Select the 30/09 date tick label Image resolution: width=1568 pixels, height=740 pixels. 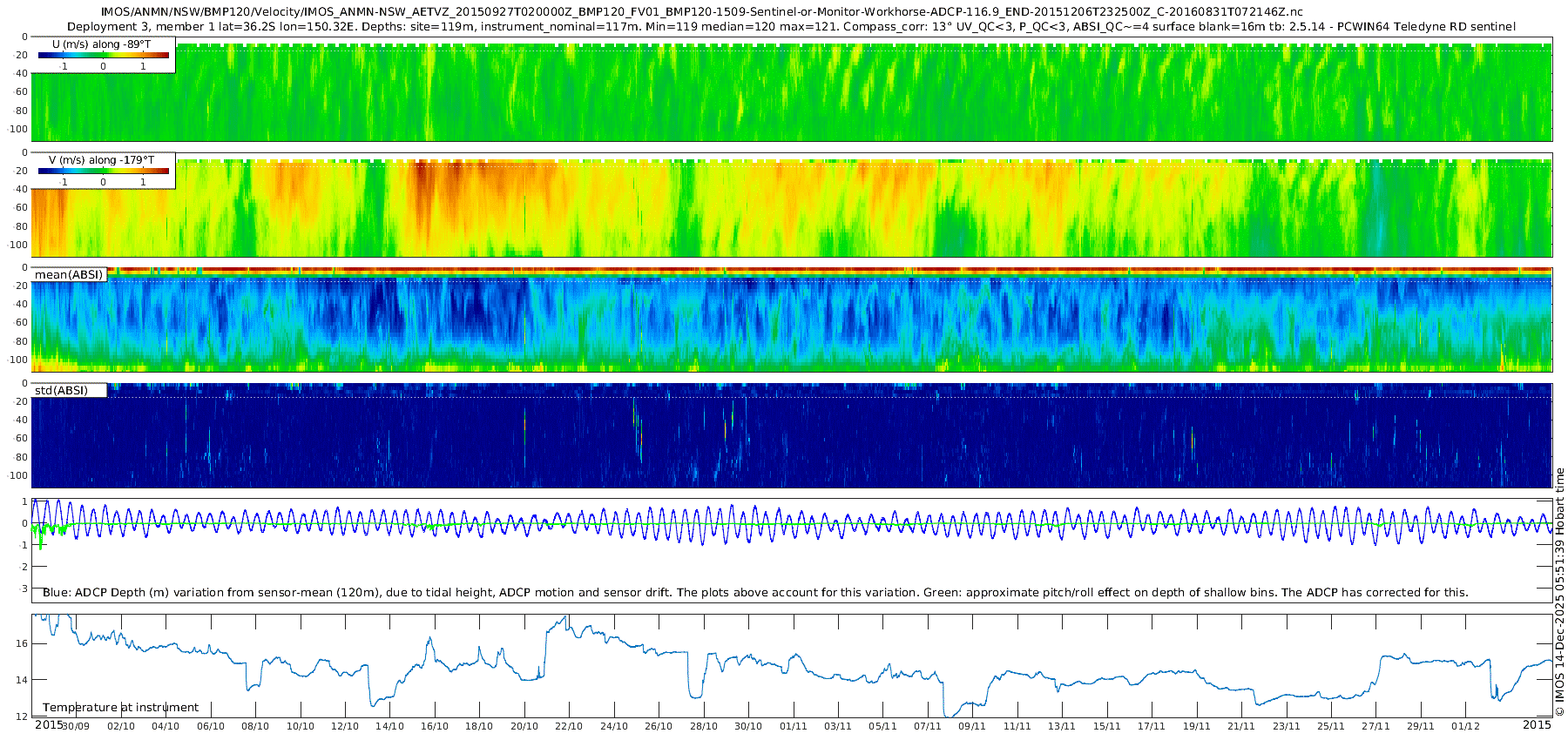point(76,726)
